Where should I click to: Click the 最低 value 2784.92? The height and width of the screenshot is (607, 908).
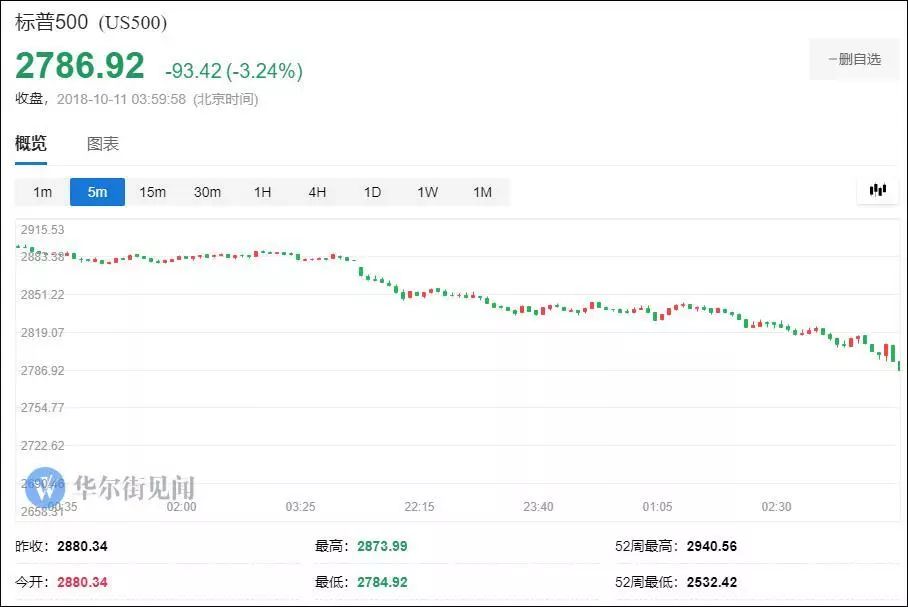382,583
